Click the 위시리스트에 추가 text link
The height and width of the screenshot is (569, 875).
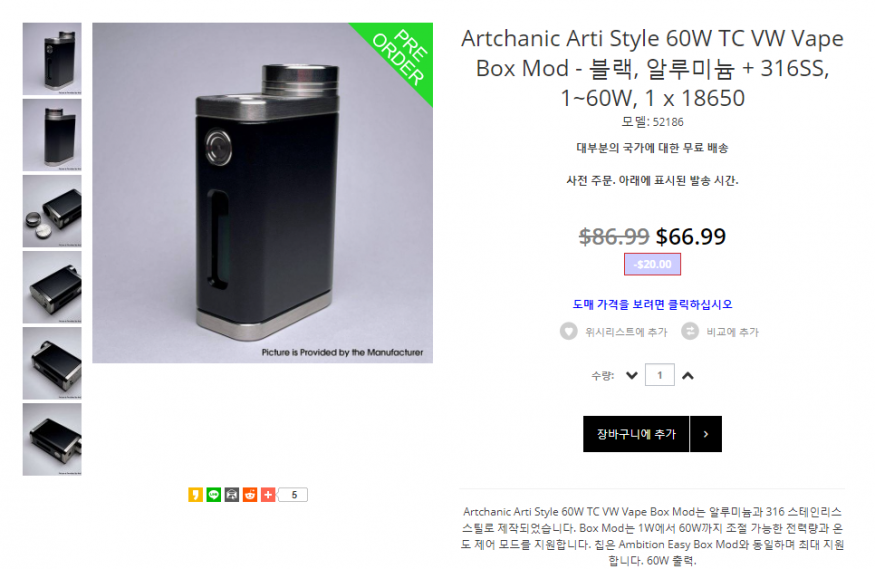626,332
